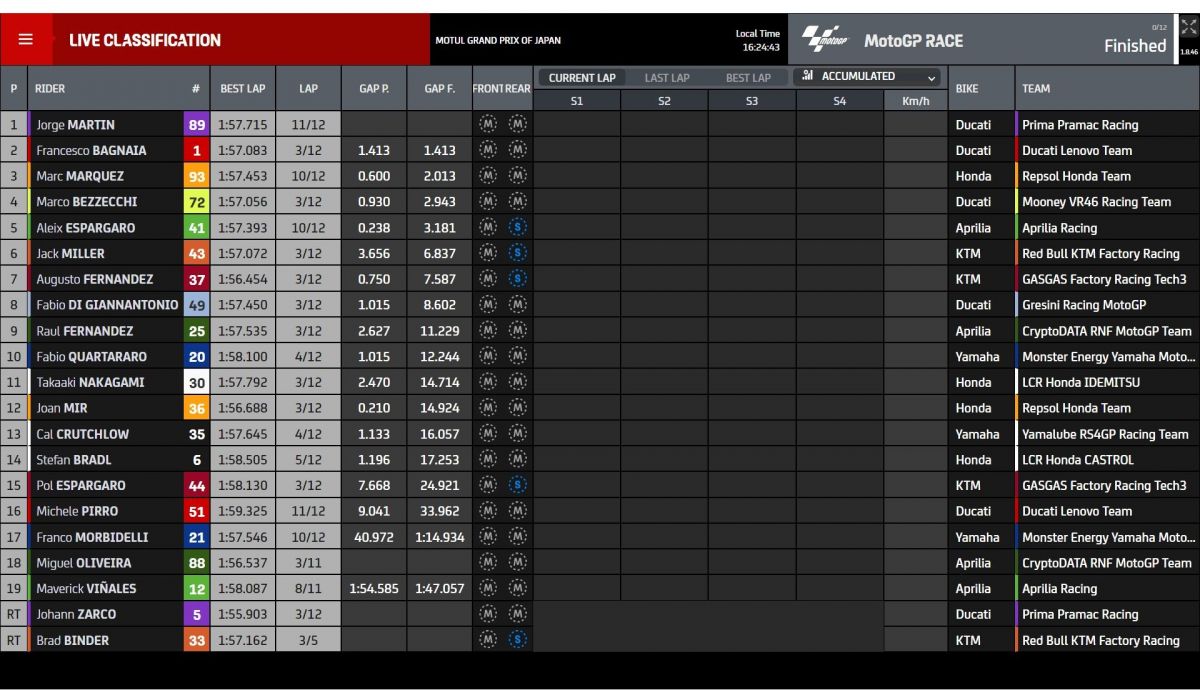The image size is (1200, 690).
Task: Click Augusto Fernandez's soft rear tyre icon
Action: 517,279
